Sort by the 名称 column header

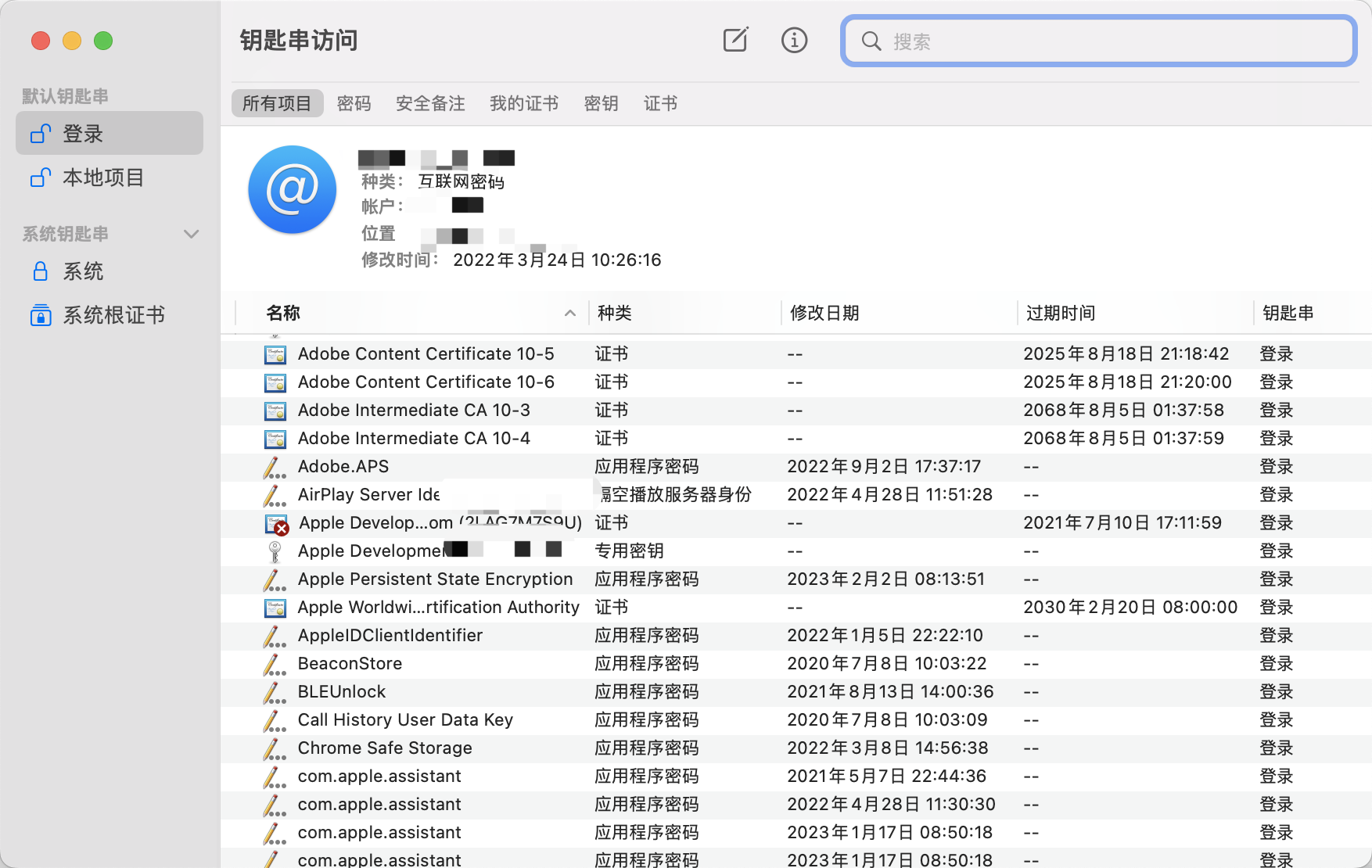[283, 313]
